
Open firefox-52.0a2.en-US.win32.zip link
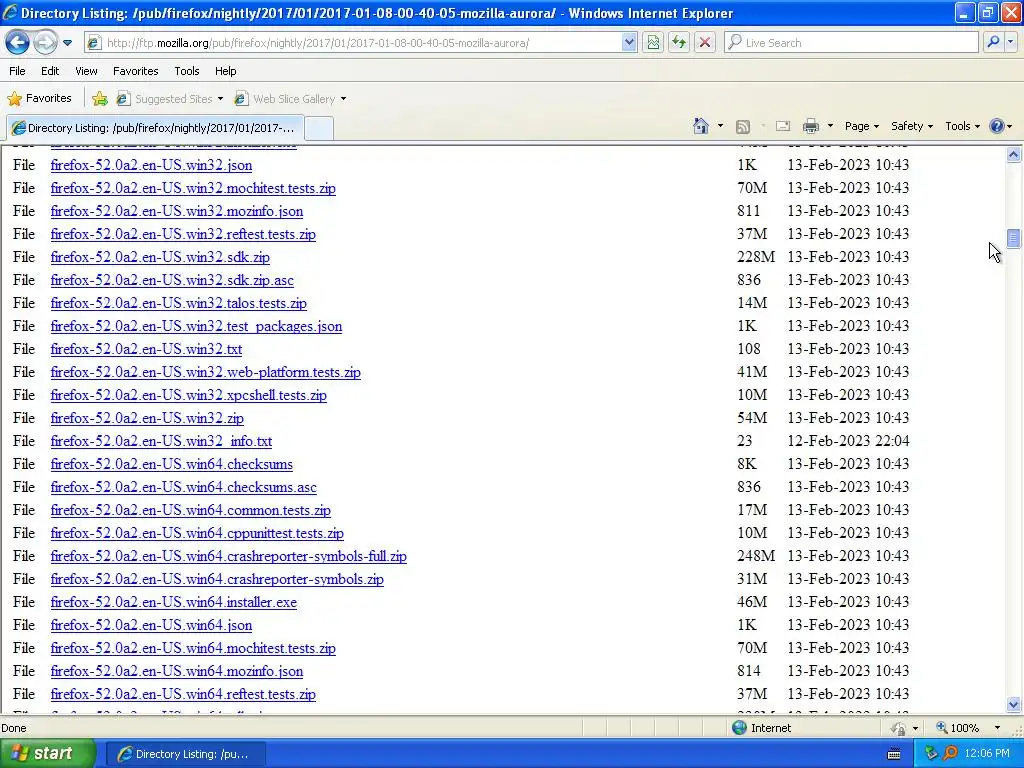pos(147,418)
